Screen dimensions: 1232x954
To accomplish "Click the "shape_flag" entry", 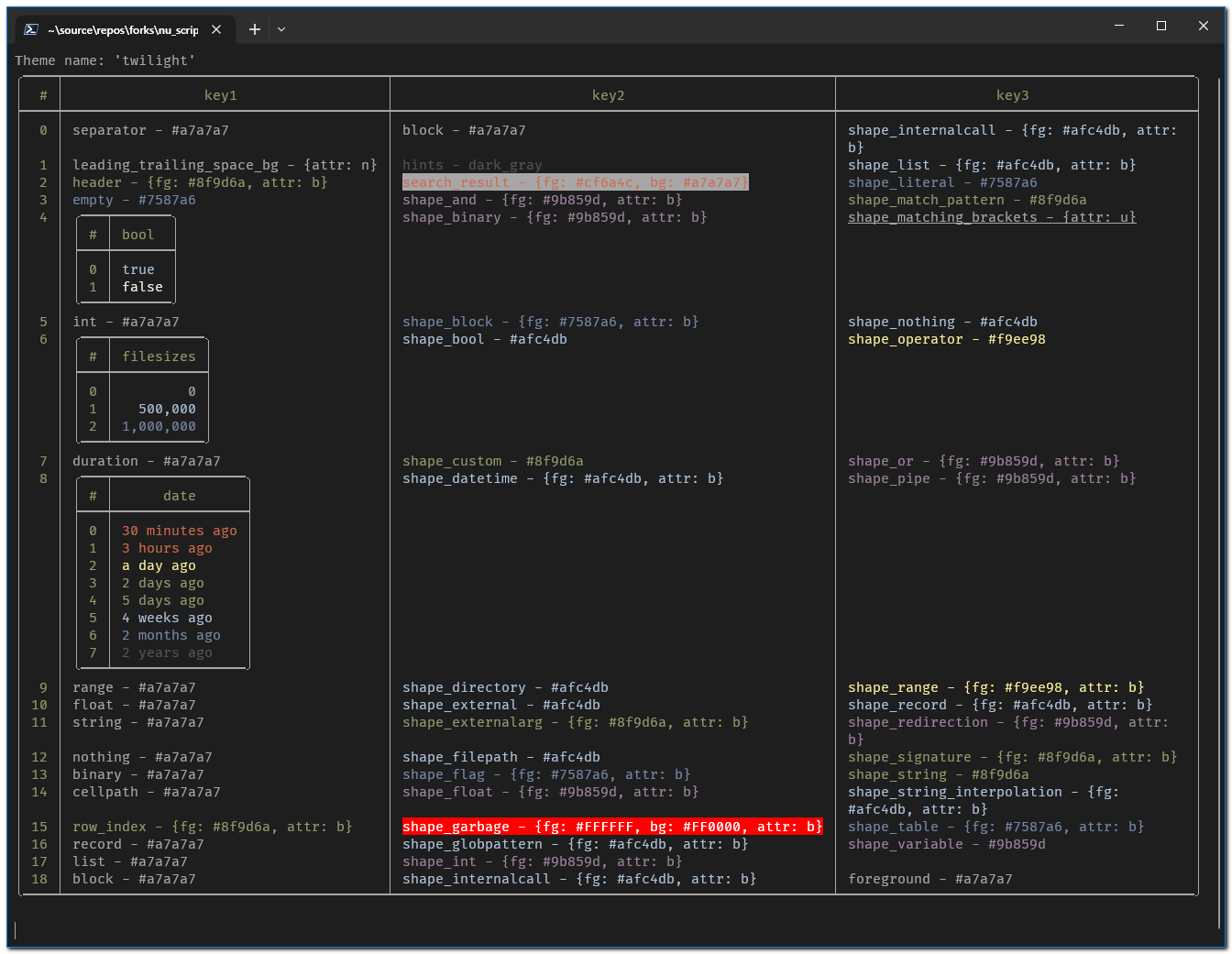I will point(546,774).
